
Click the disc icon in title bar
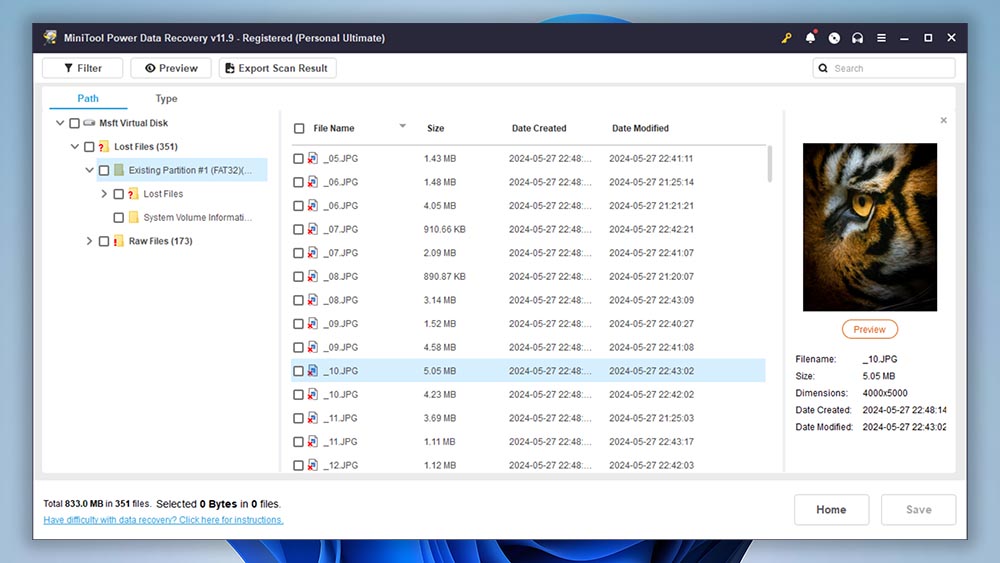pos(834,38)
